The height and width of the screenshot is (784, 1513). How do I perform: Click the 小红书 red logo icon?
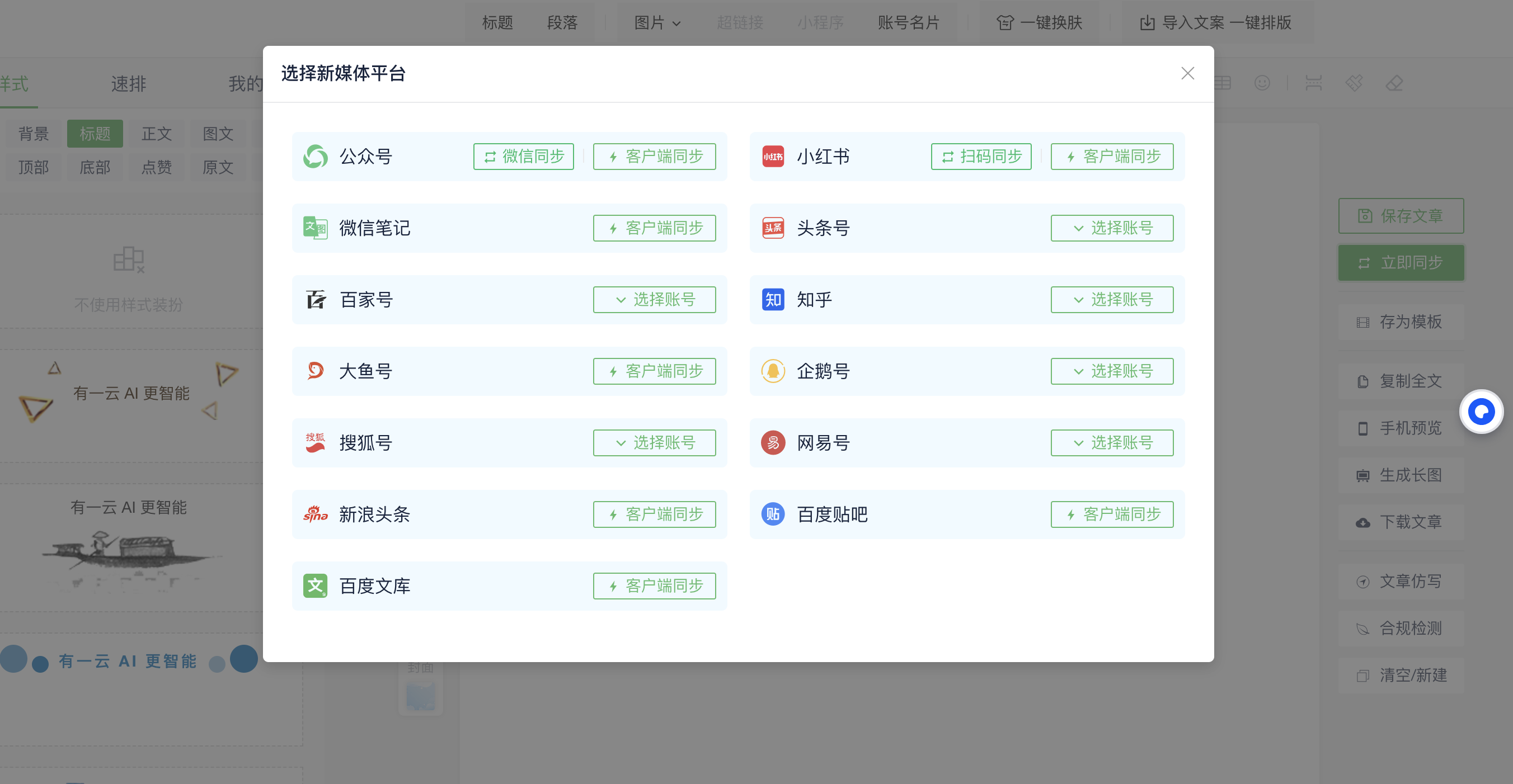coord(773,156)
